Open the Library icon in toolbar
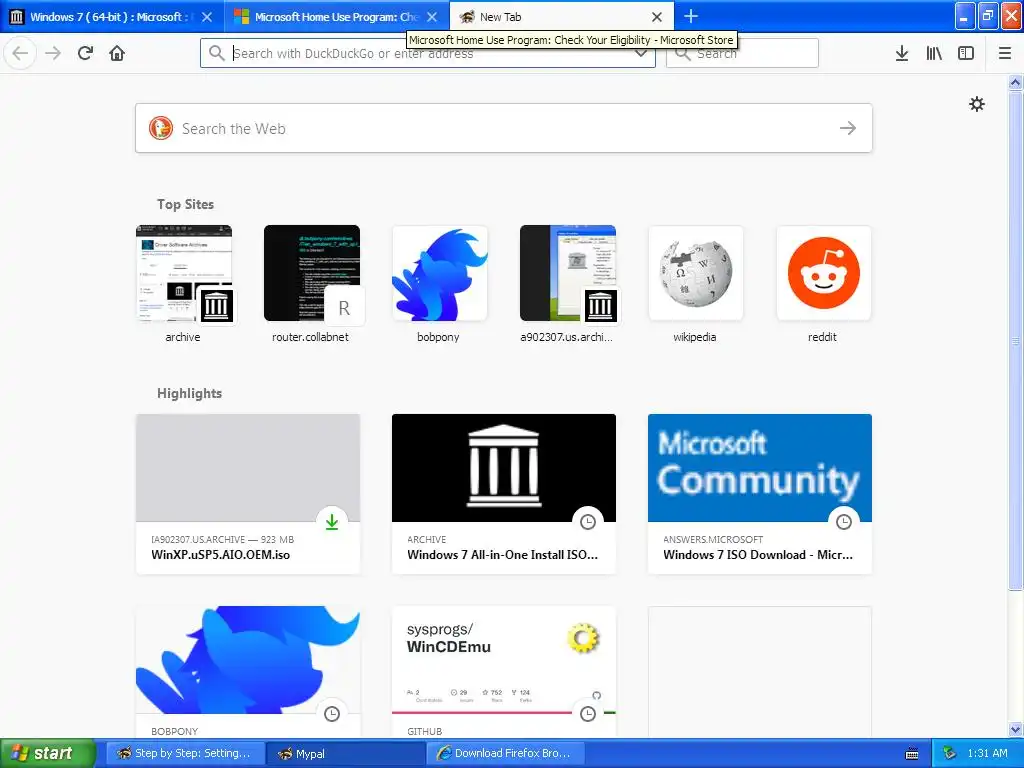The height and width of the screenshot is (768, 1024). pos(934,54)
